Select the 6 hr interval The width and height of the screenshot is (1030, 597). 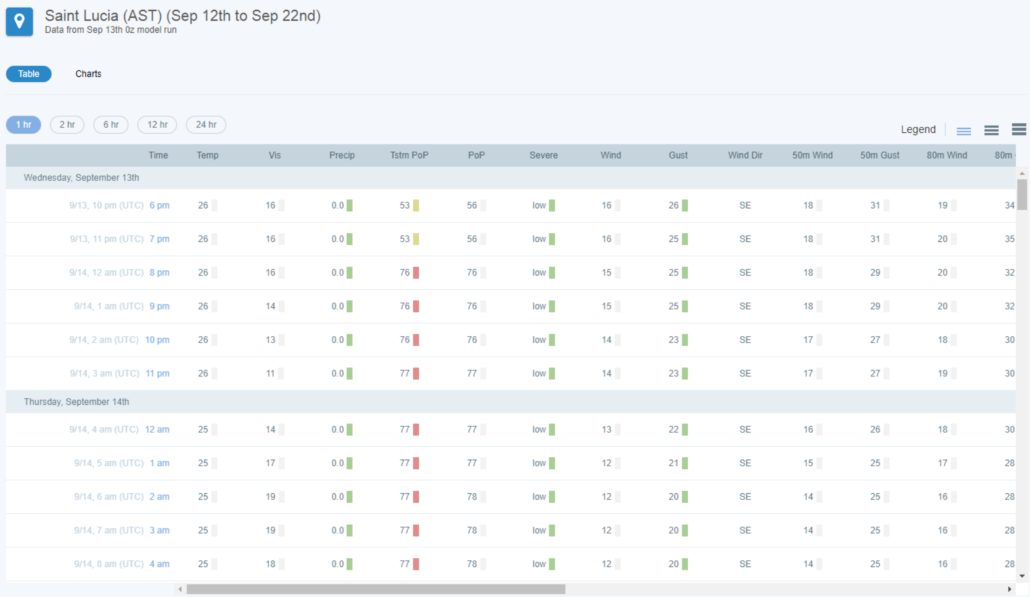pos(110,124)
